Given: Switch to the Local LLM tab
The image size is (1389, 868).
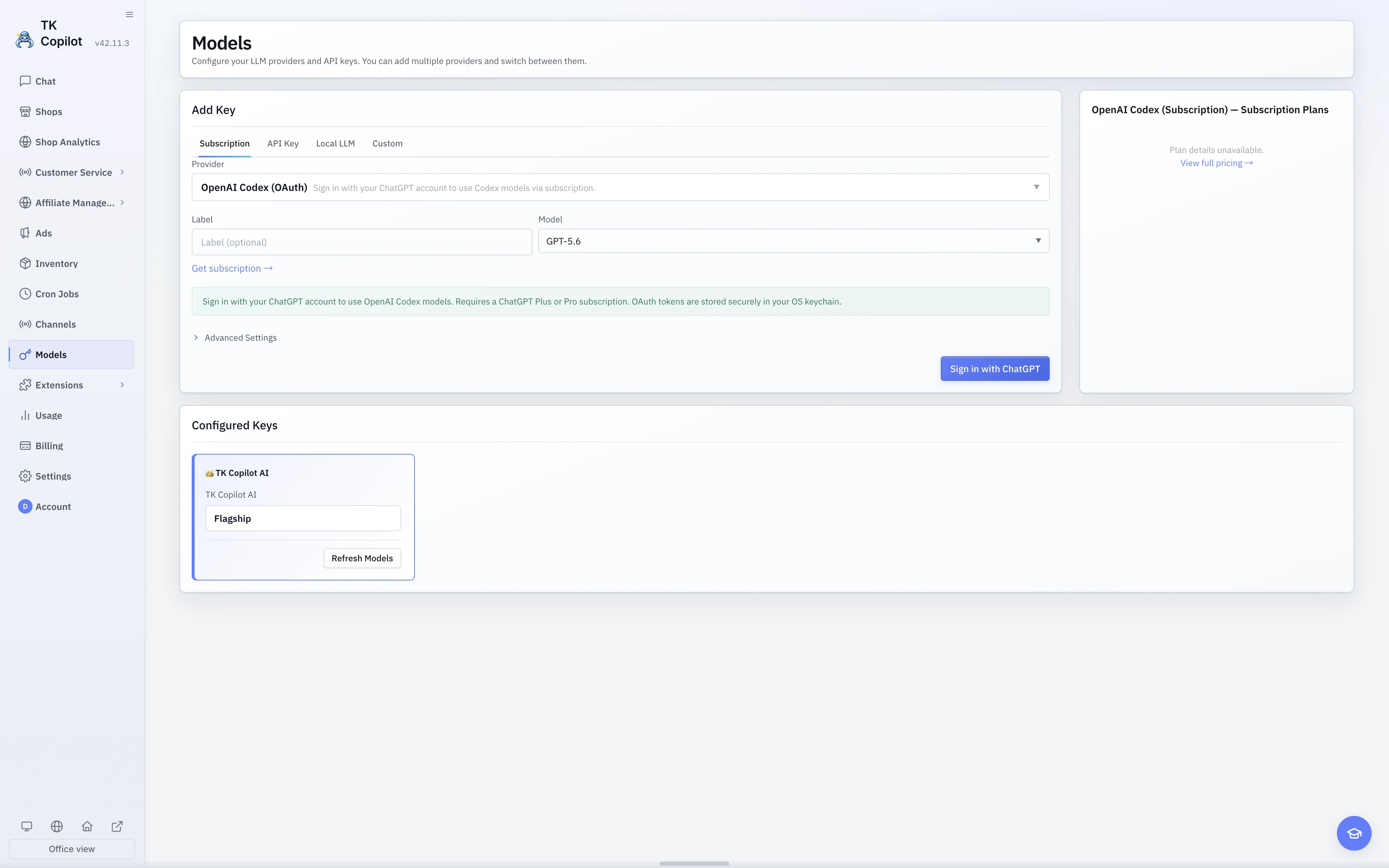Looking at the screenshot, I should [x=335, y=144].
